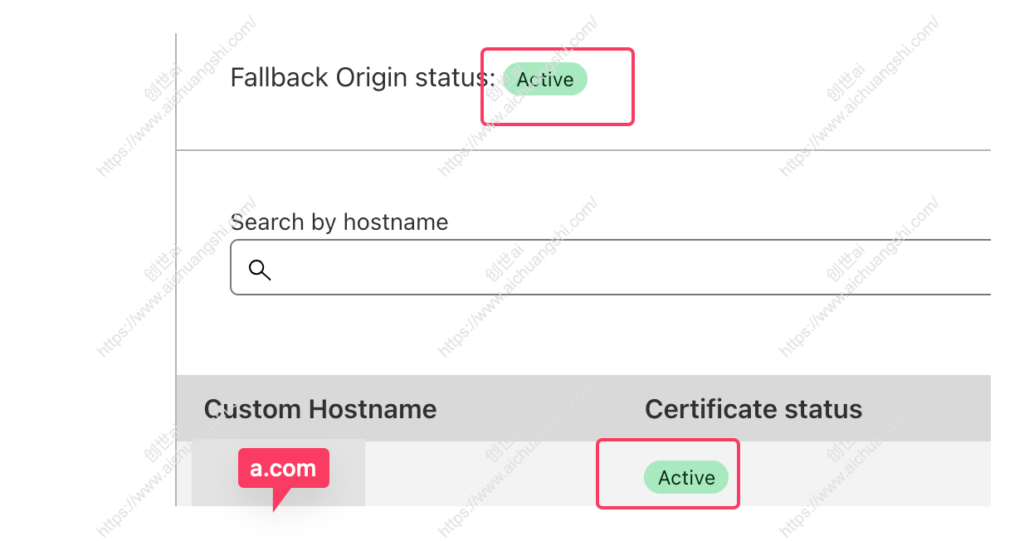The image size is (1024, 541).
Task: Click the Fallback Origin status label text
Action: coord(362,78)
